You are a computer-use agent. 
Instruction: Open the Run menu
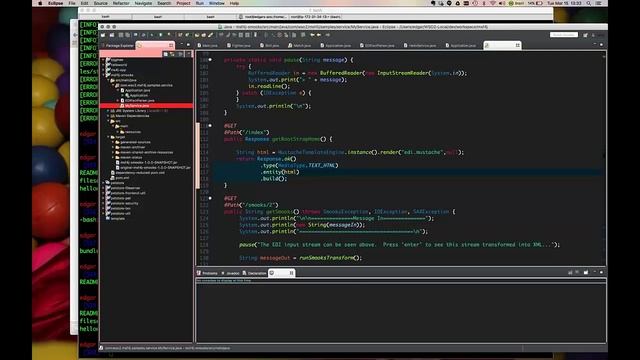click(200, 3)
